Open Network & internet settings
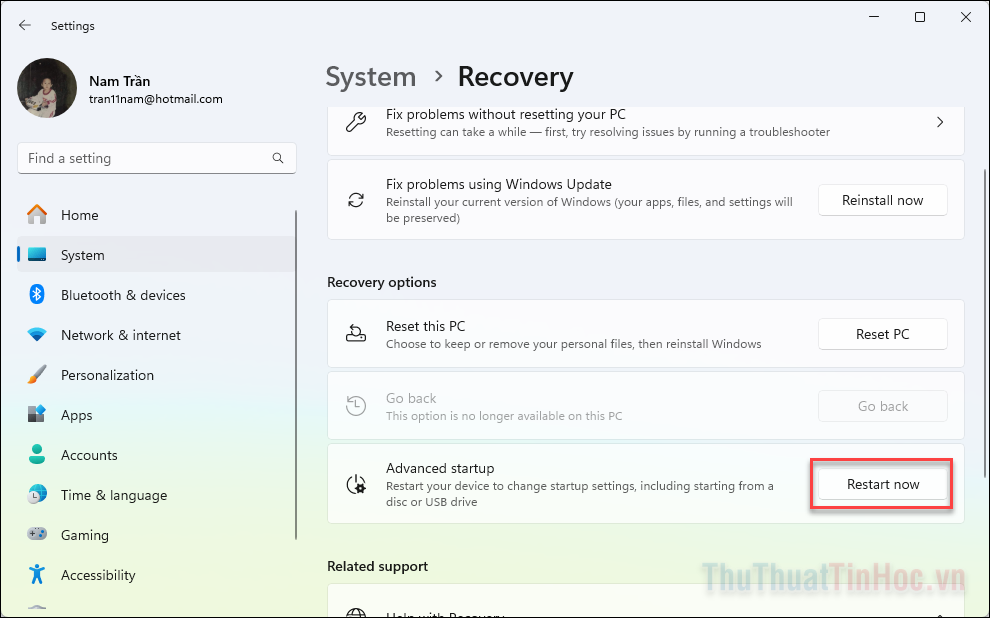Image resolution: width=990 pixels, height=618 pixels. tap(120, 335)
